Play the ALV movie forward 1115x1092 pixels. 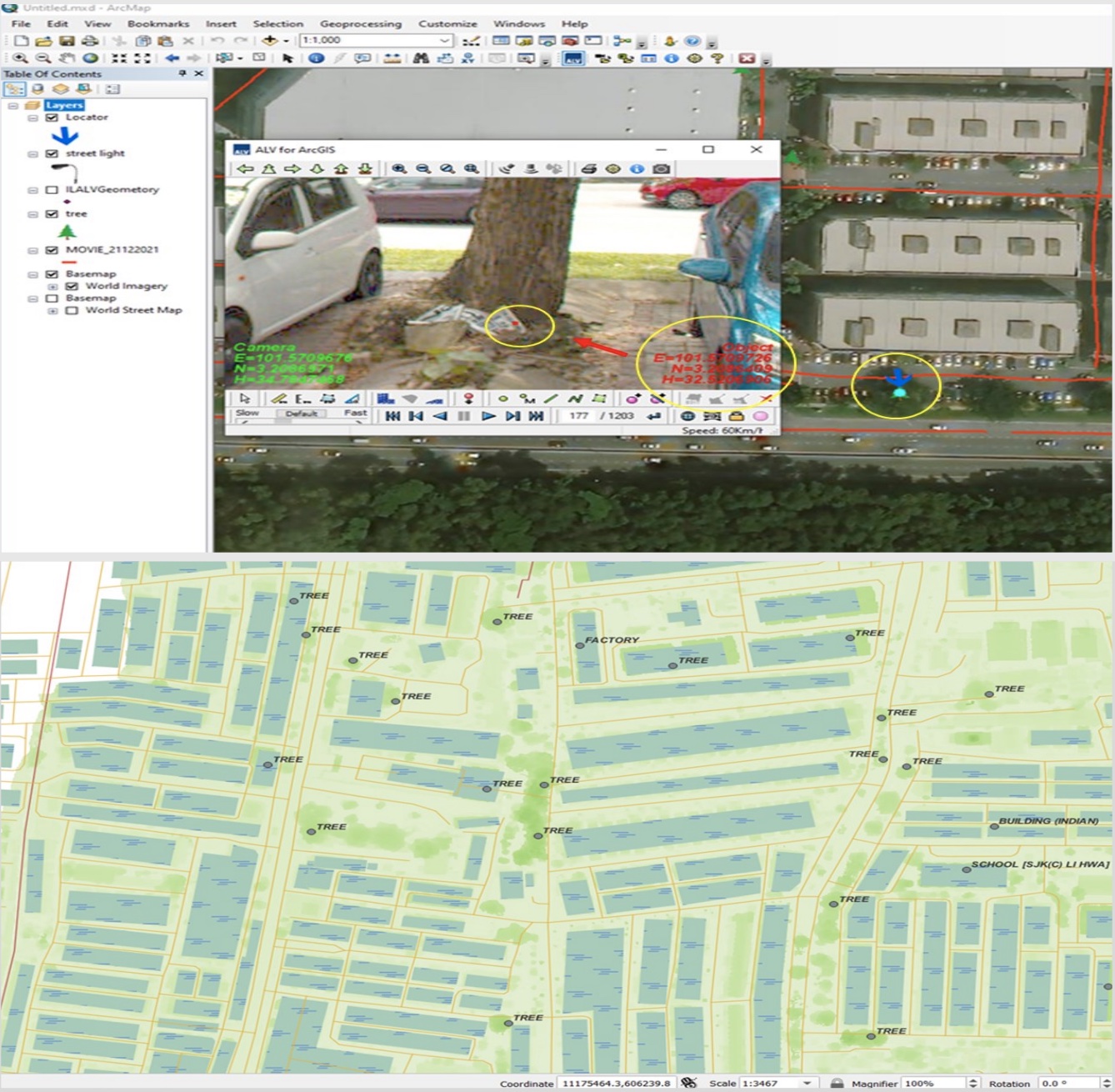[488, 416]
